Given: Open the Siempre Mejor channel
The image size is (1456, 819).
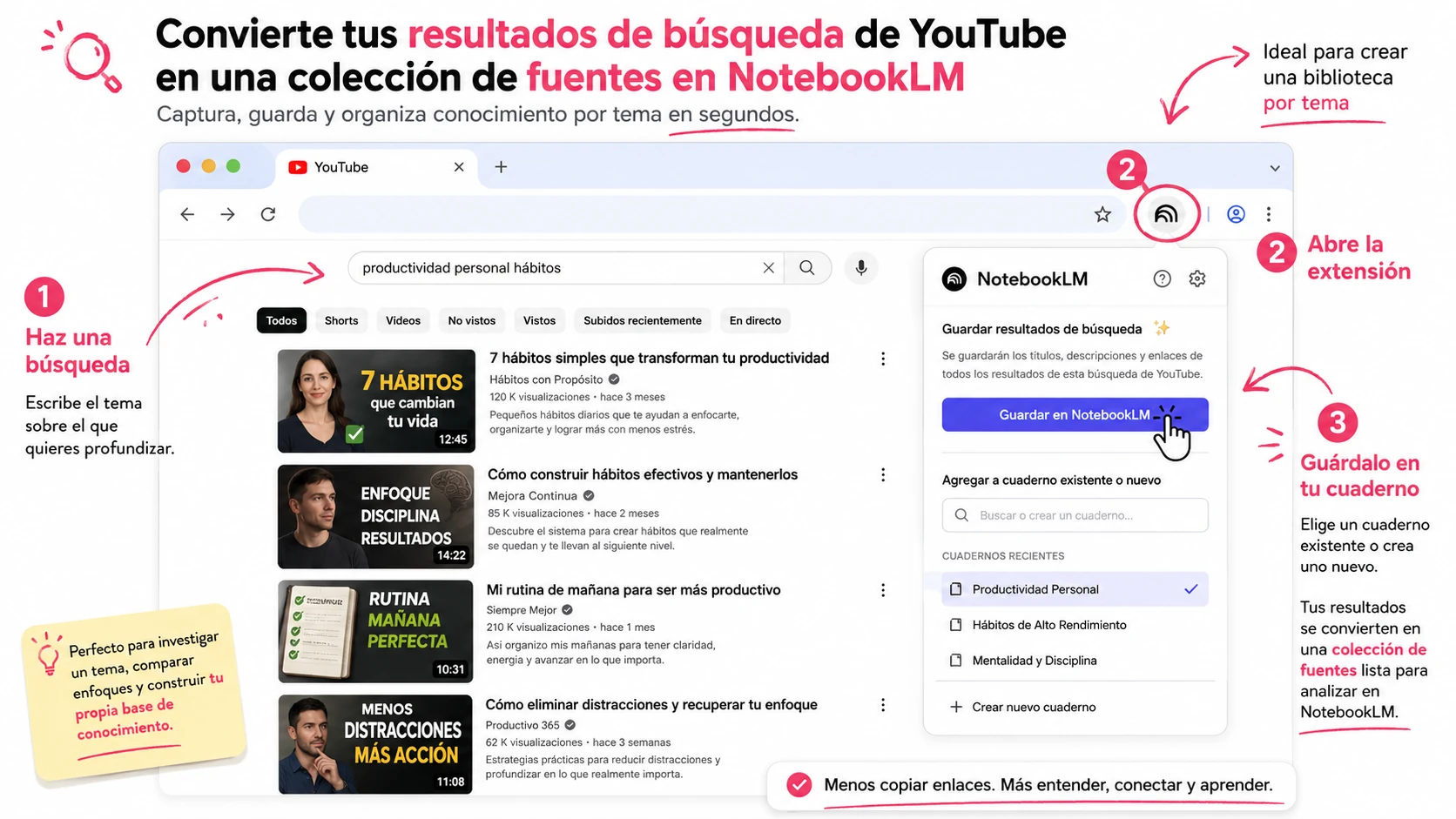Looking at the screenshot, I should coord(521,610).
